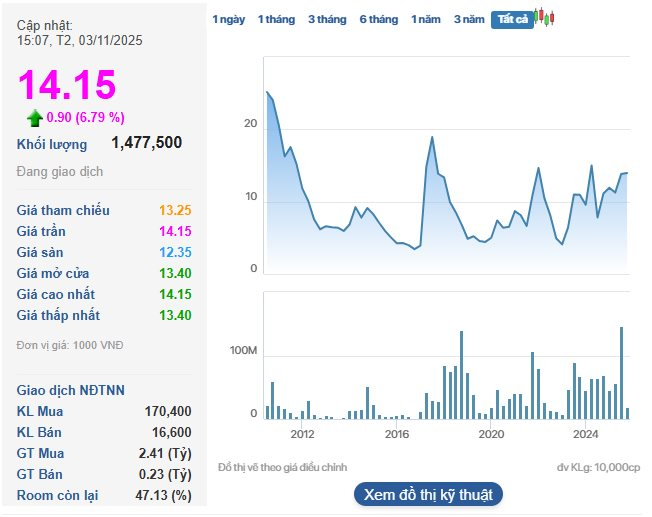Viewport: 652px width, 517px height.
Task: Select the 6 tháng chart range
Action: click(378, 19)
